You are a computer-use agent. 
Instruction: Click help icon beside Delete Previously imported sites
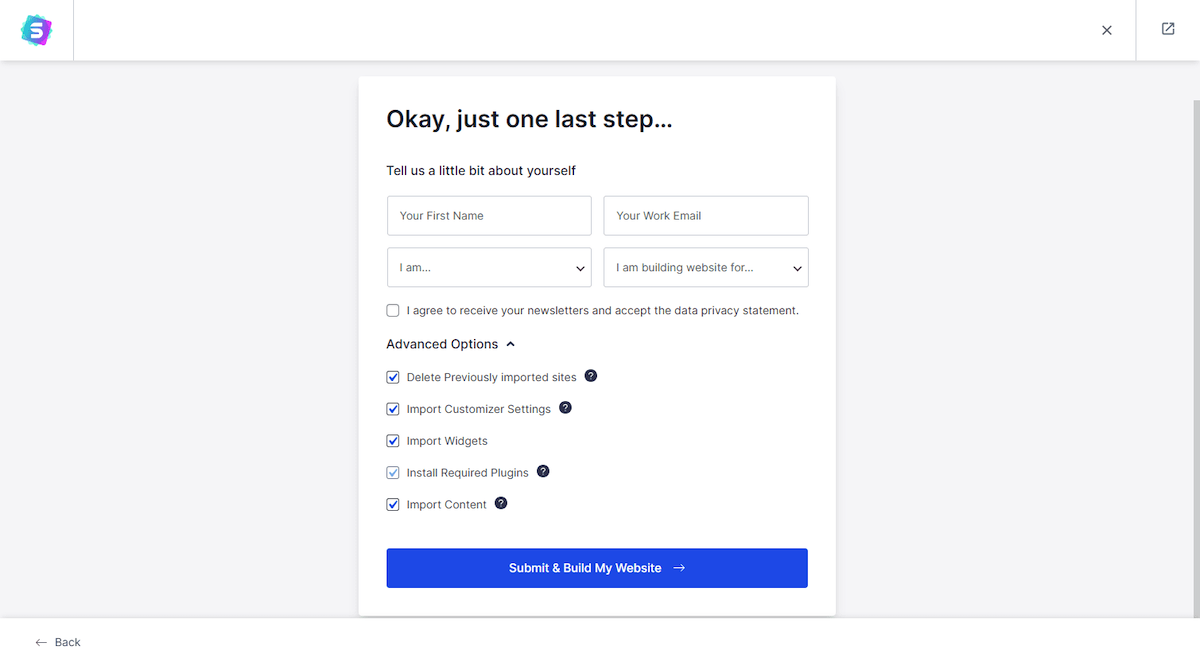(x=591, y=376)
